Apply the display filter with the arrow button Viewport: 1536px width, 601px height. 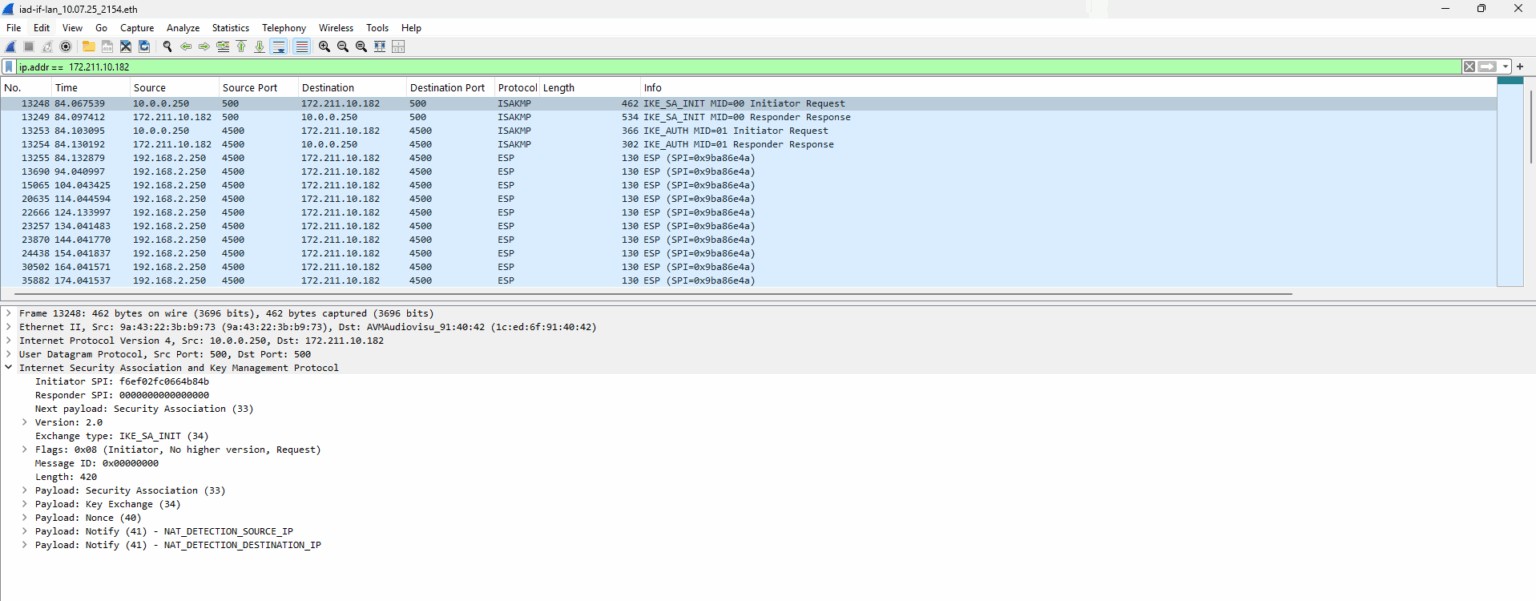point(1488,66)
